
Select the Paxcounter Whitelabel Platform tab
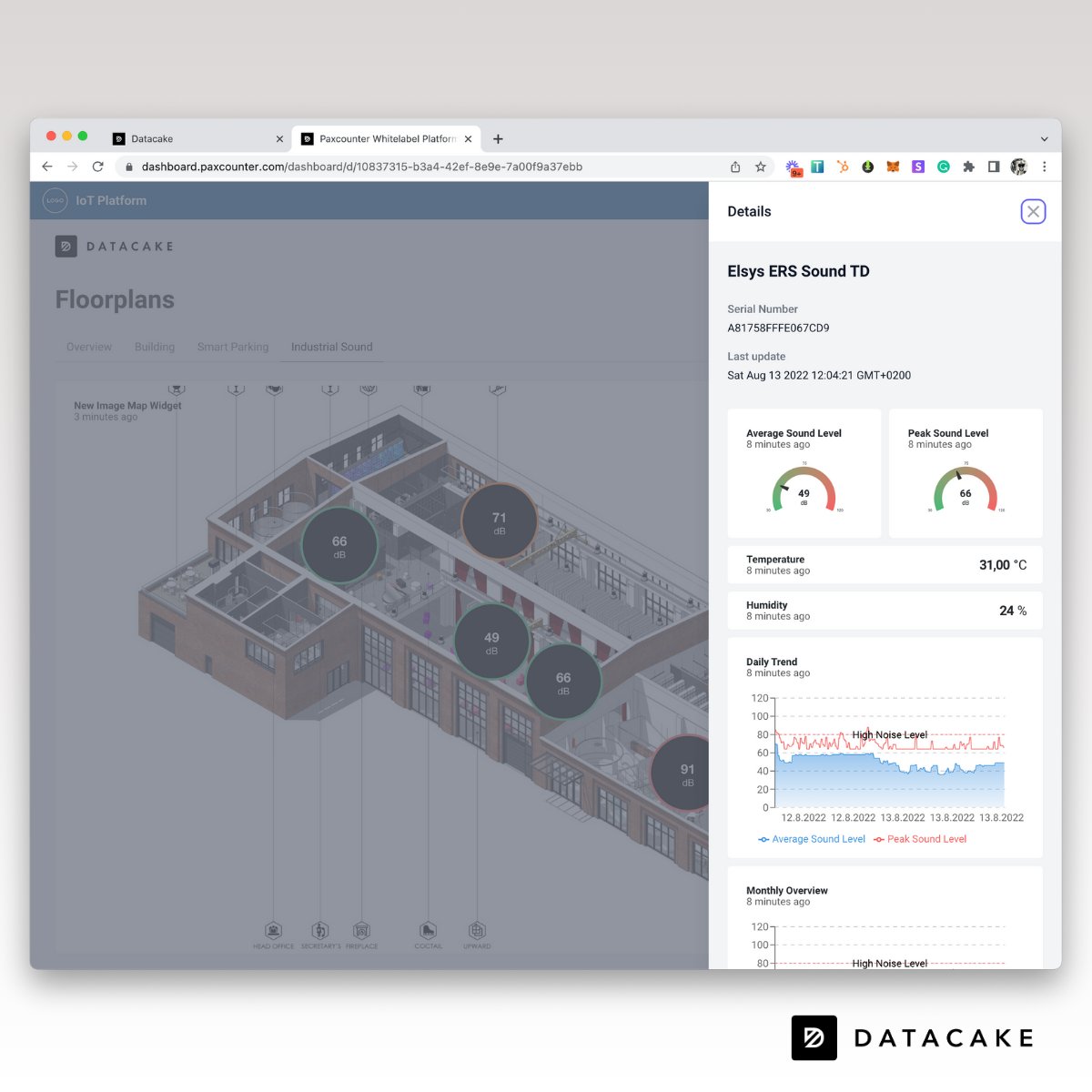(386, 139)
